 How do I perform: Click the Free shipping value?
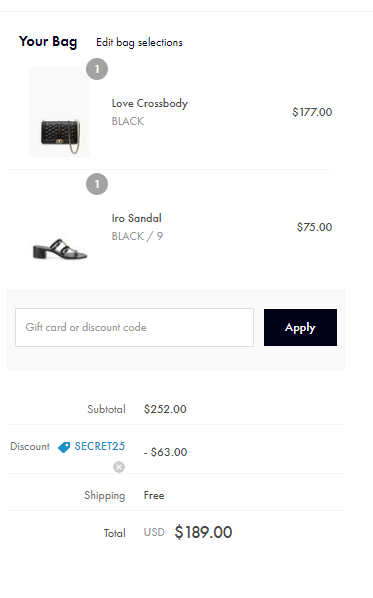154,495
